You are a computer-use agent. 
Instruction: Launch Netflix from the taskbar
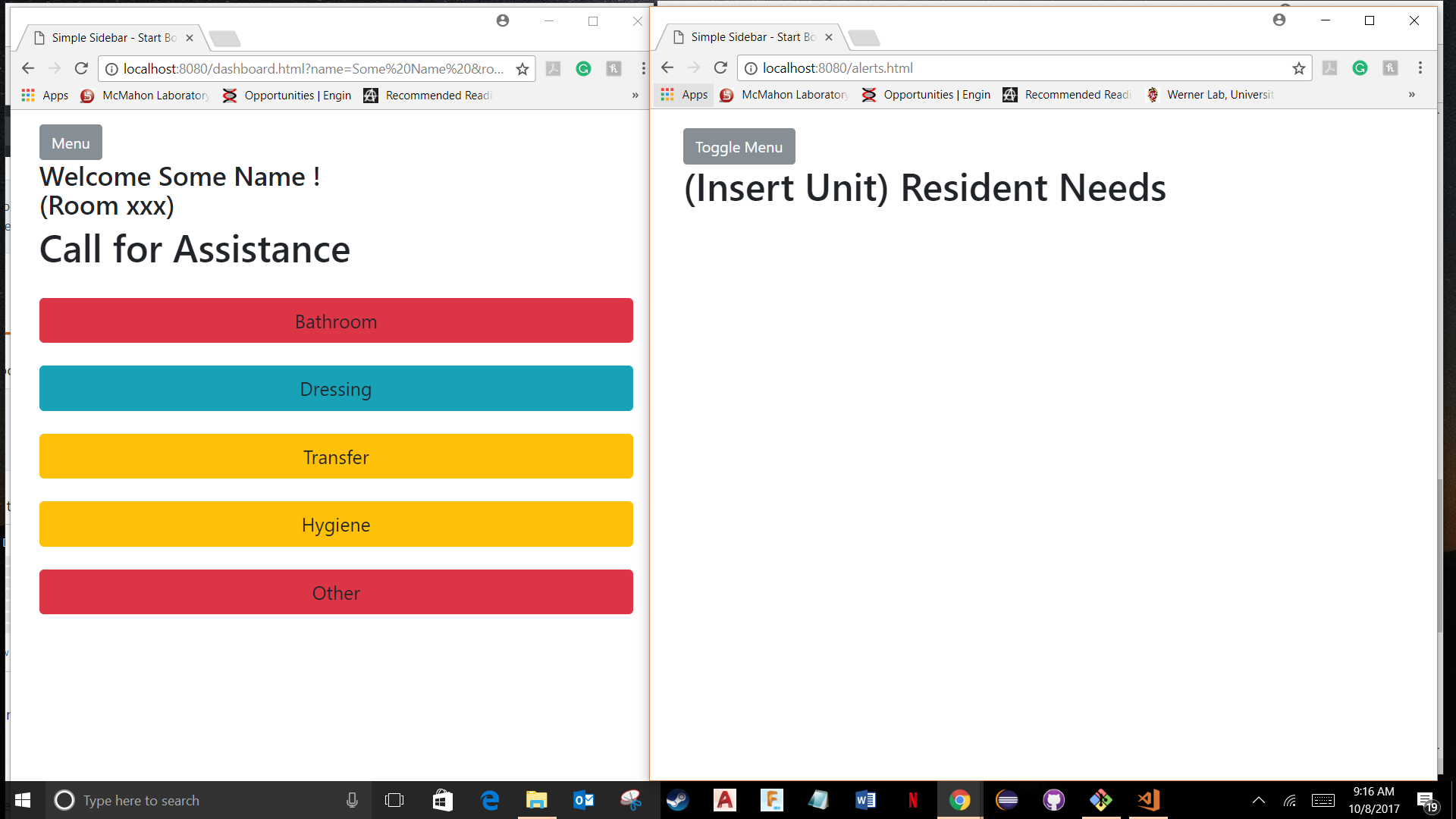pyautogui.click(x=912, y=800)
